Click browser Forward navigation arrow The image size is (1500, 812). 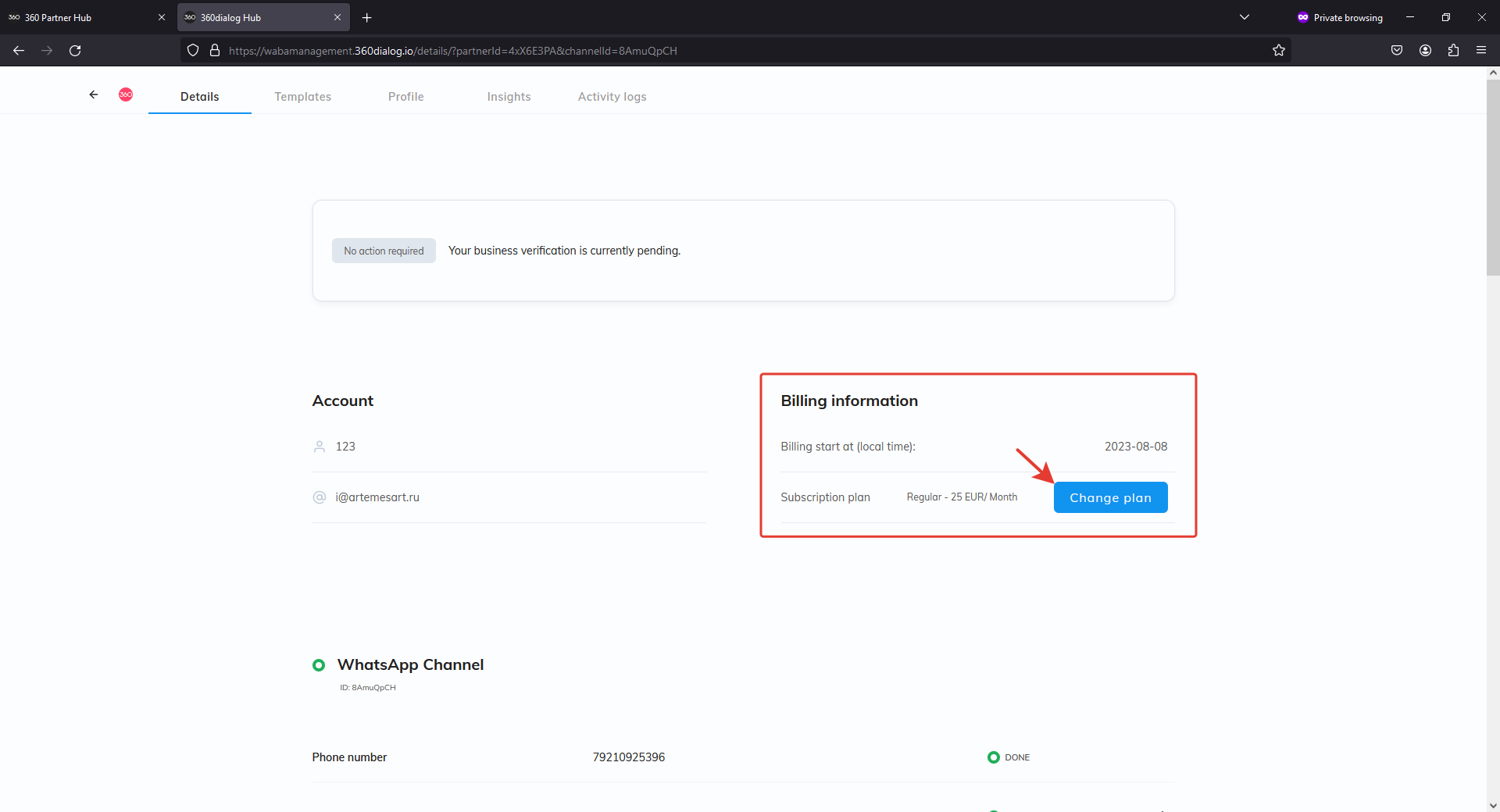coord(47,51)
